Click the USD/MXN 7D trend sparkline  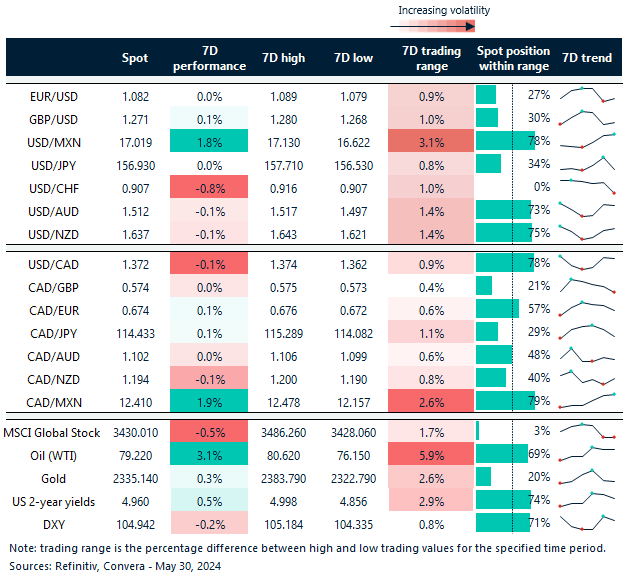pyautogui.click(x=587, y=140)
